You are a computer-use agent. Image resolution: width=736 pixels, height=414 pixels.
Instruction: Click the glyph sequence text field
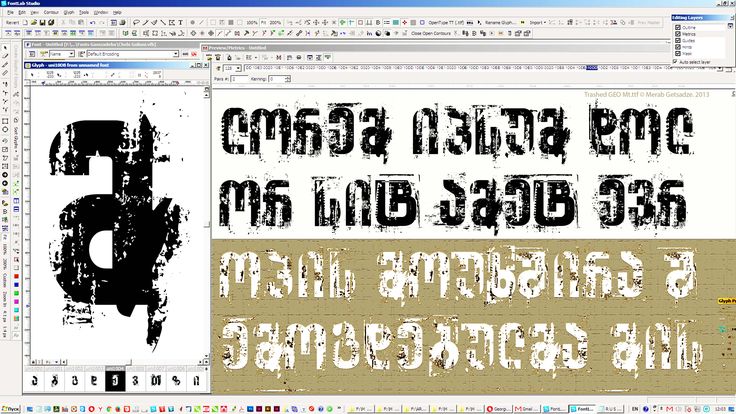point(481,68)
